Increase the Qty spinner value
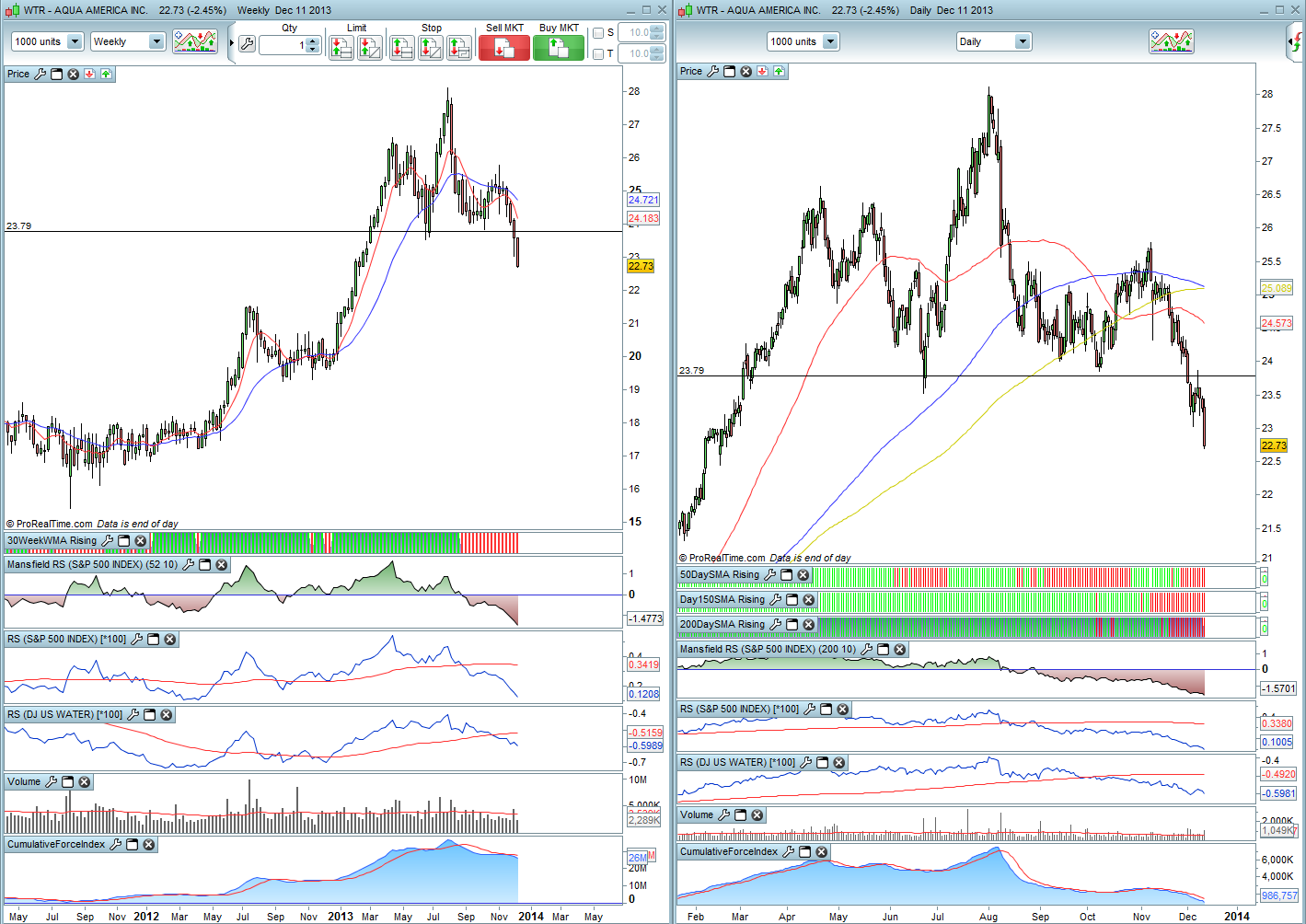This screenshot has height=924, width=1306. tap(313, 40)
